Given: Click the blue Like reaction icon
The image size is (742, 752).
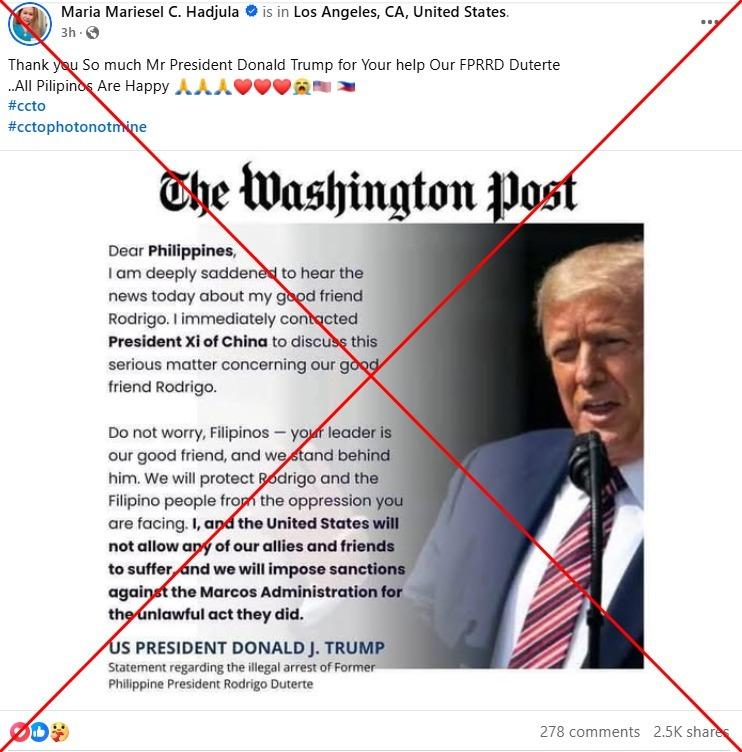Looking at the screenshot, I should (39, 732).
